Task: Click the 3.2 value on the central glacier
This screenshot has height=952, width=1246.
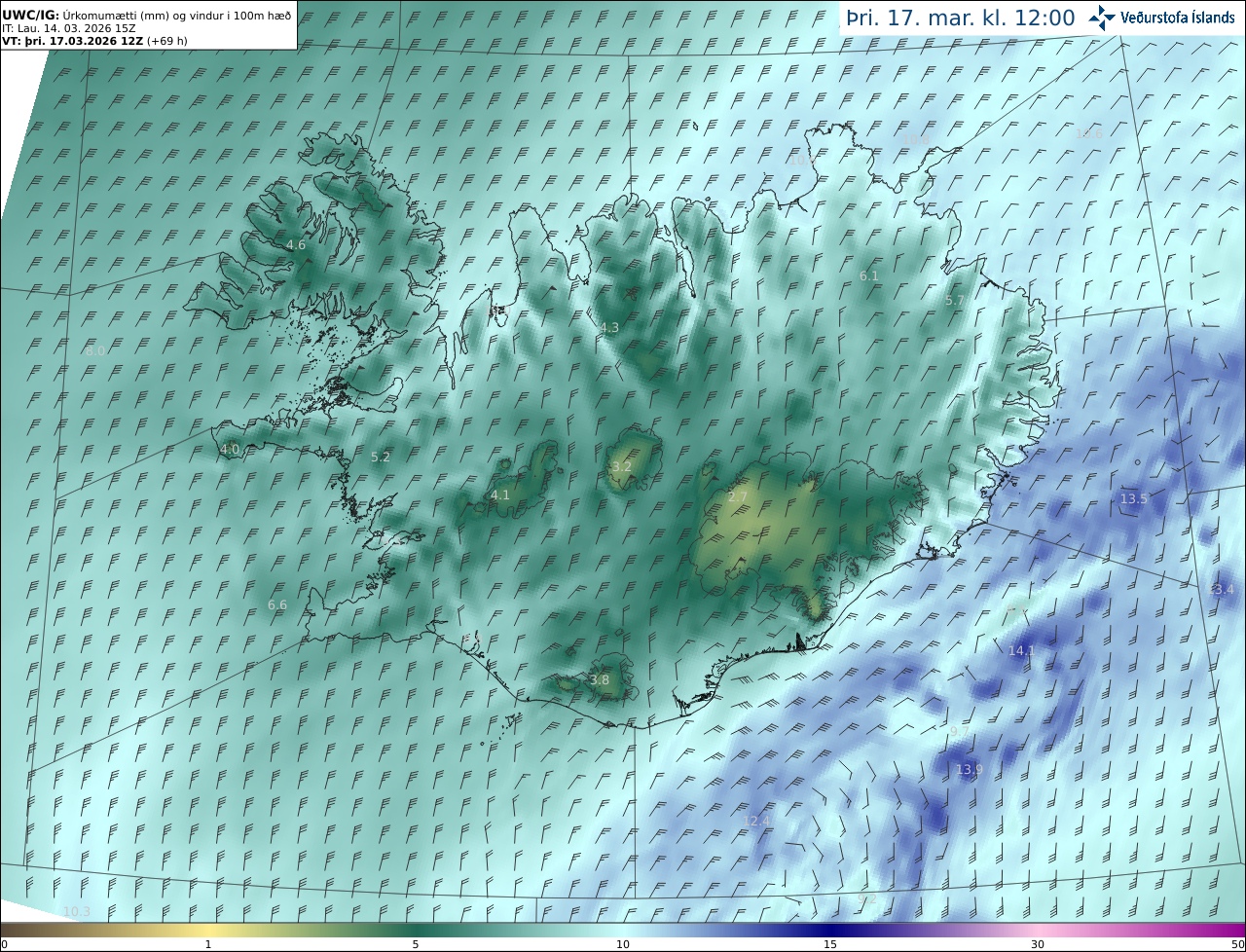Action: (622, 467)
